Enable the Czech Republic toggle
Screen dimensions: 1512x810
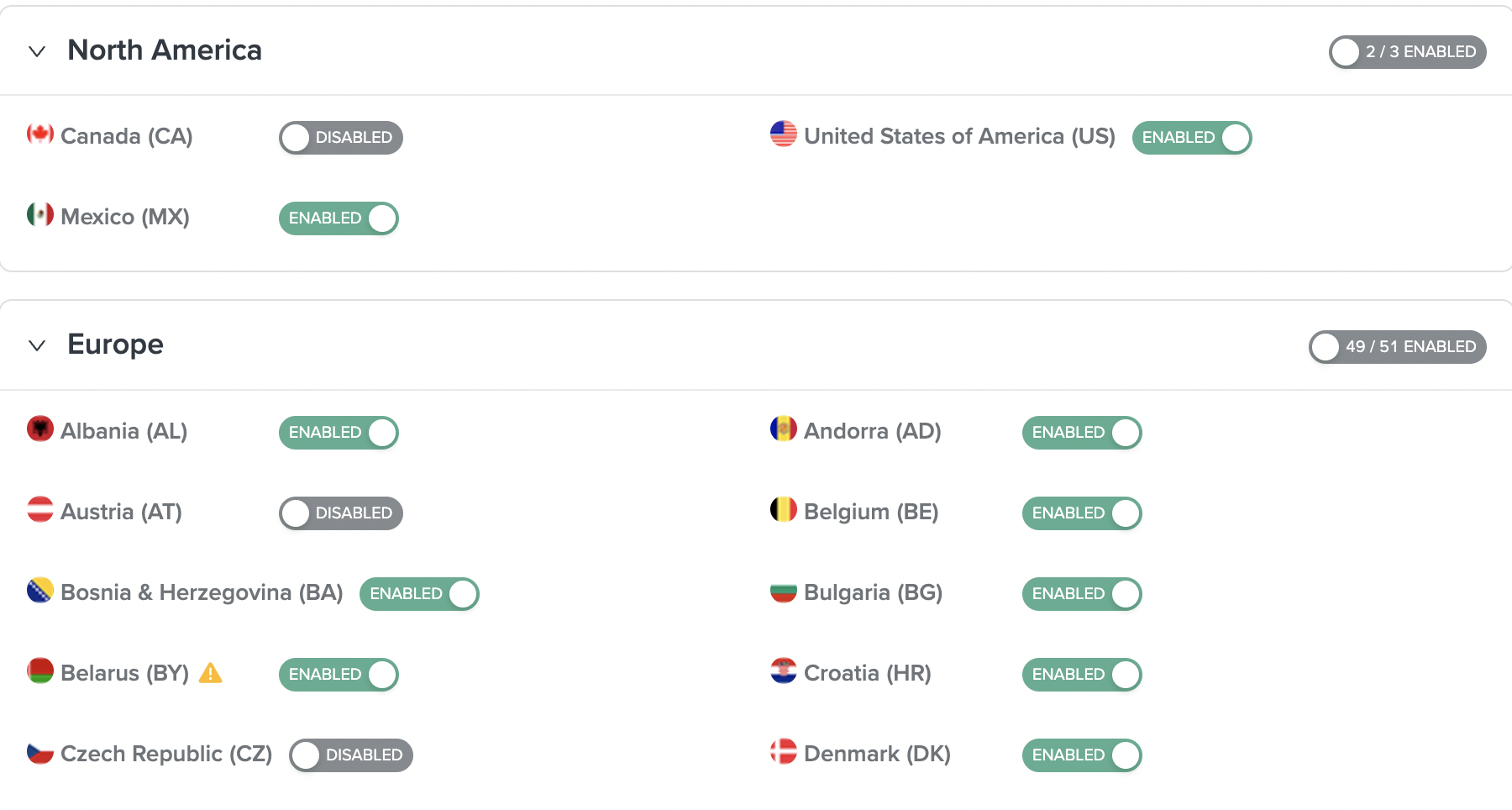coord(350,755)
